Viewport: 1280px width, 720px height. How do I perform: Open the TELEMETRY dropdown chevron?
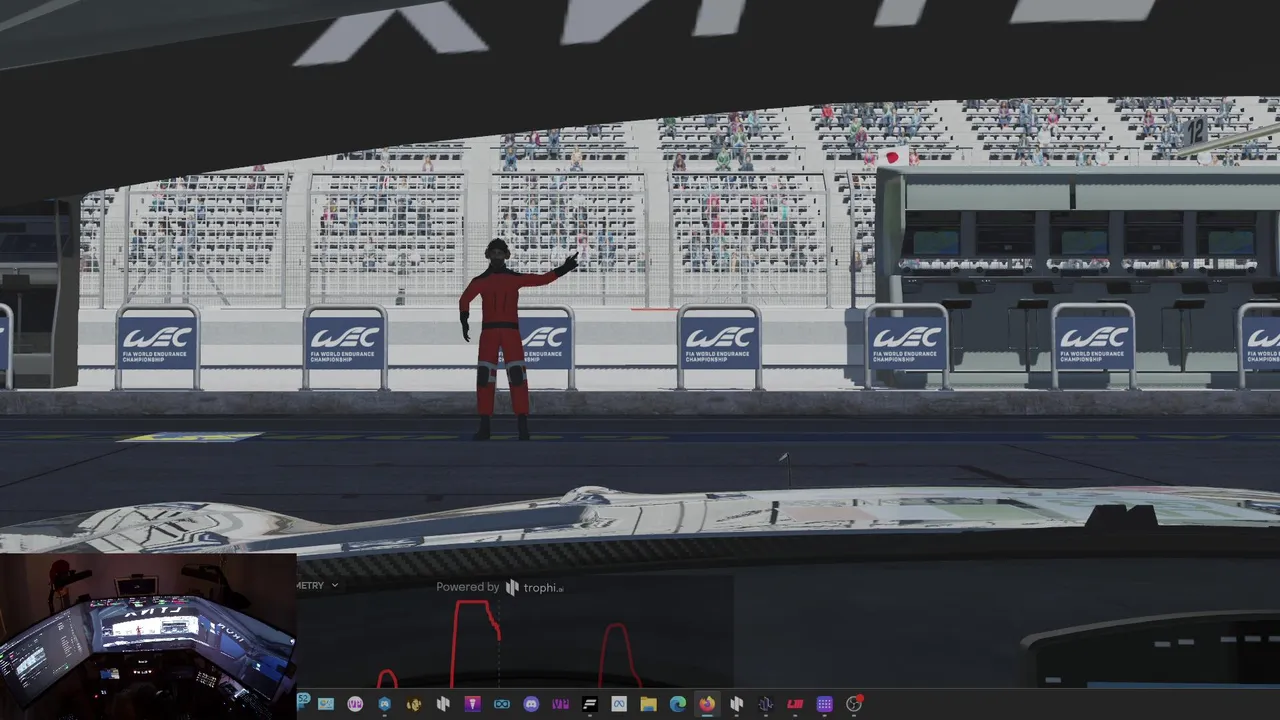click(x=334, y=585)
